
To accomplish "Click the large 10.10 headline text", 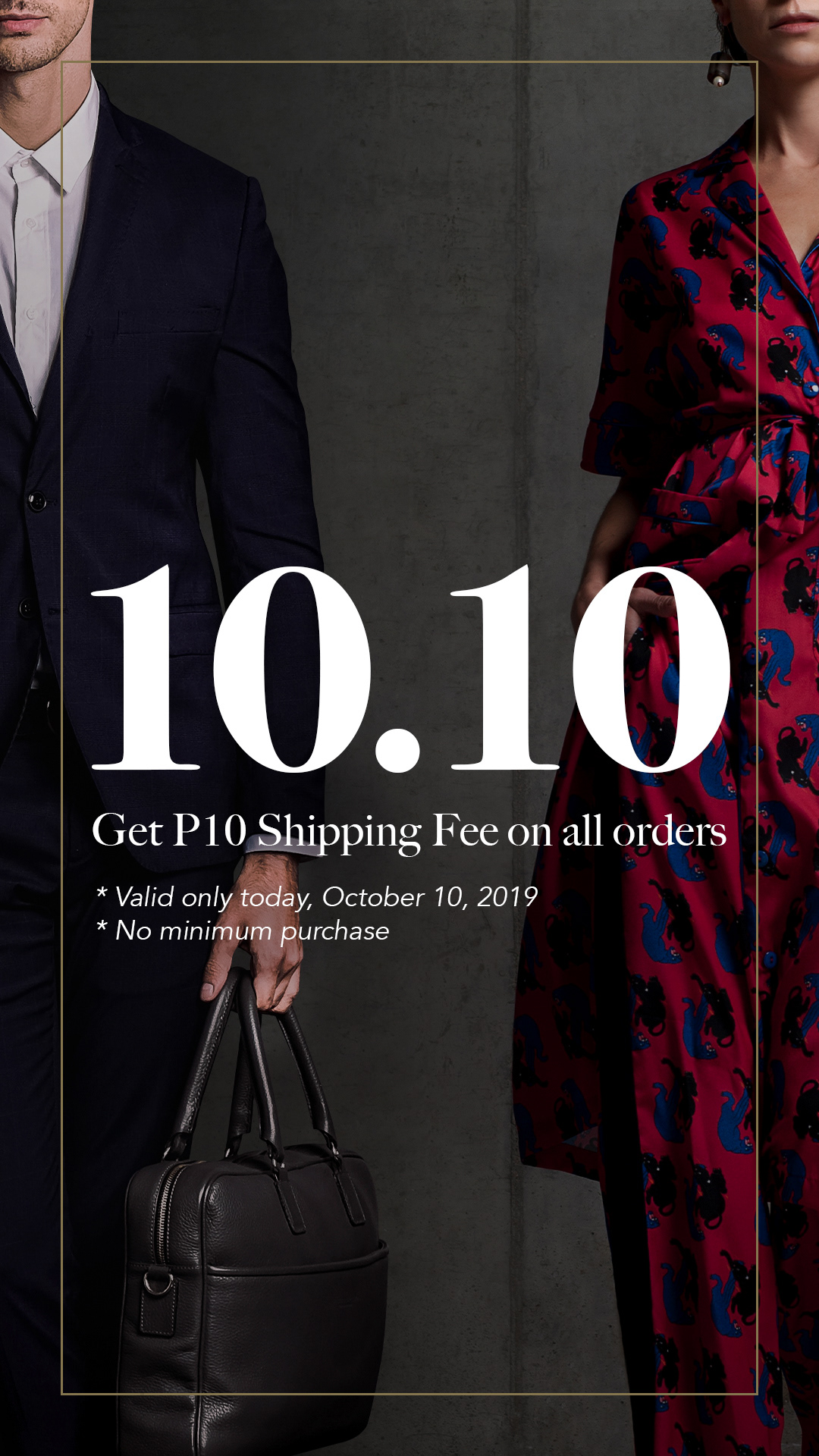I will tap(409, 668).
